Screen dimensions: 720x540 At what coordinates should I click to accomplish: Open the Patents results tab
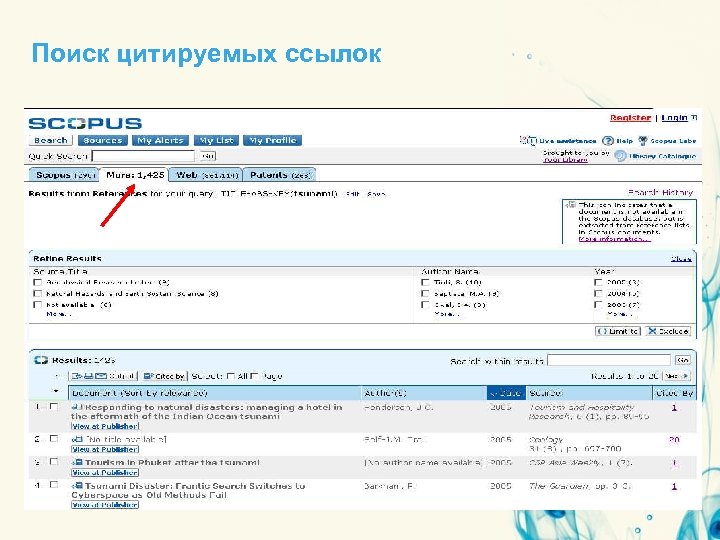pyautogui.click(x=280, y=175)
